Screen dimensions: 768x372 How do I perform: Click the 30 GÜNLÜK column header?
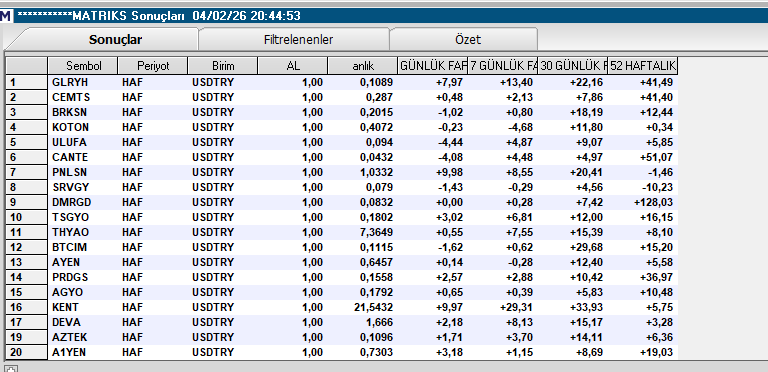click(573, 66)
